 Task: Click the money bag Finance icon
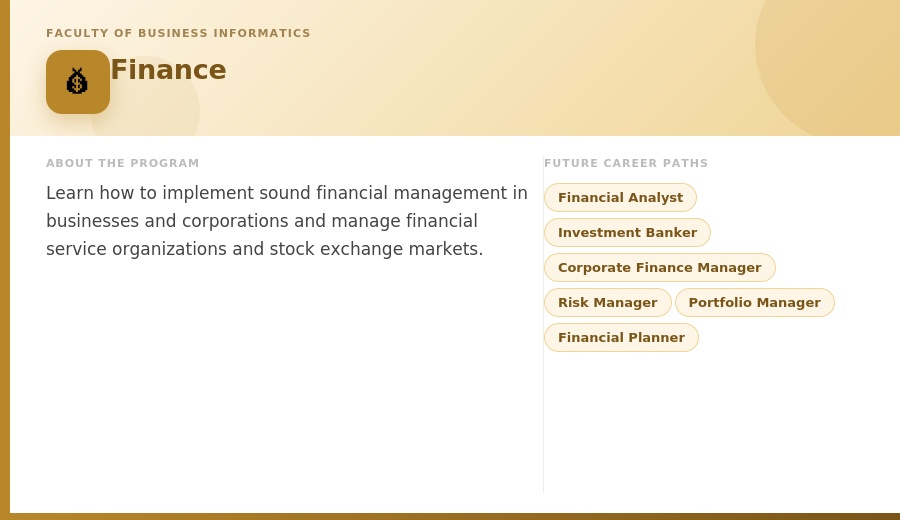[x=77, y=82]
